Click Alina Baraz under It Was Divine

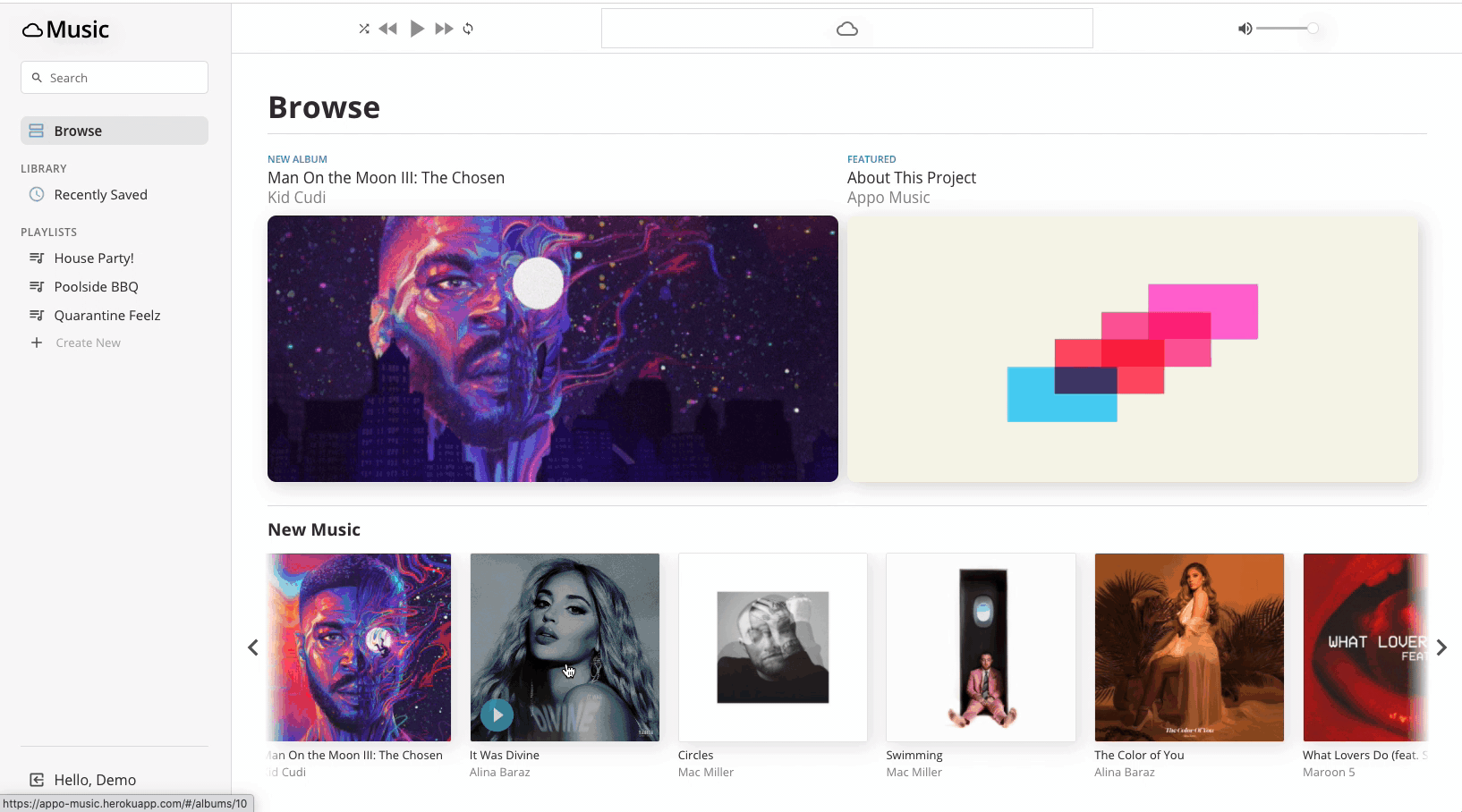(500, 773)
